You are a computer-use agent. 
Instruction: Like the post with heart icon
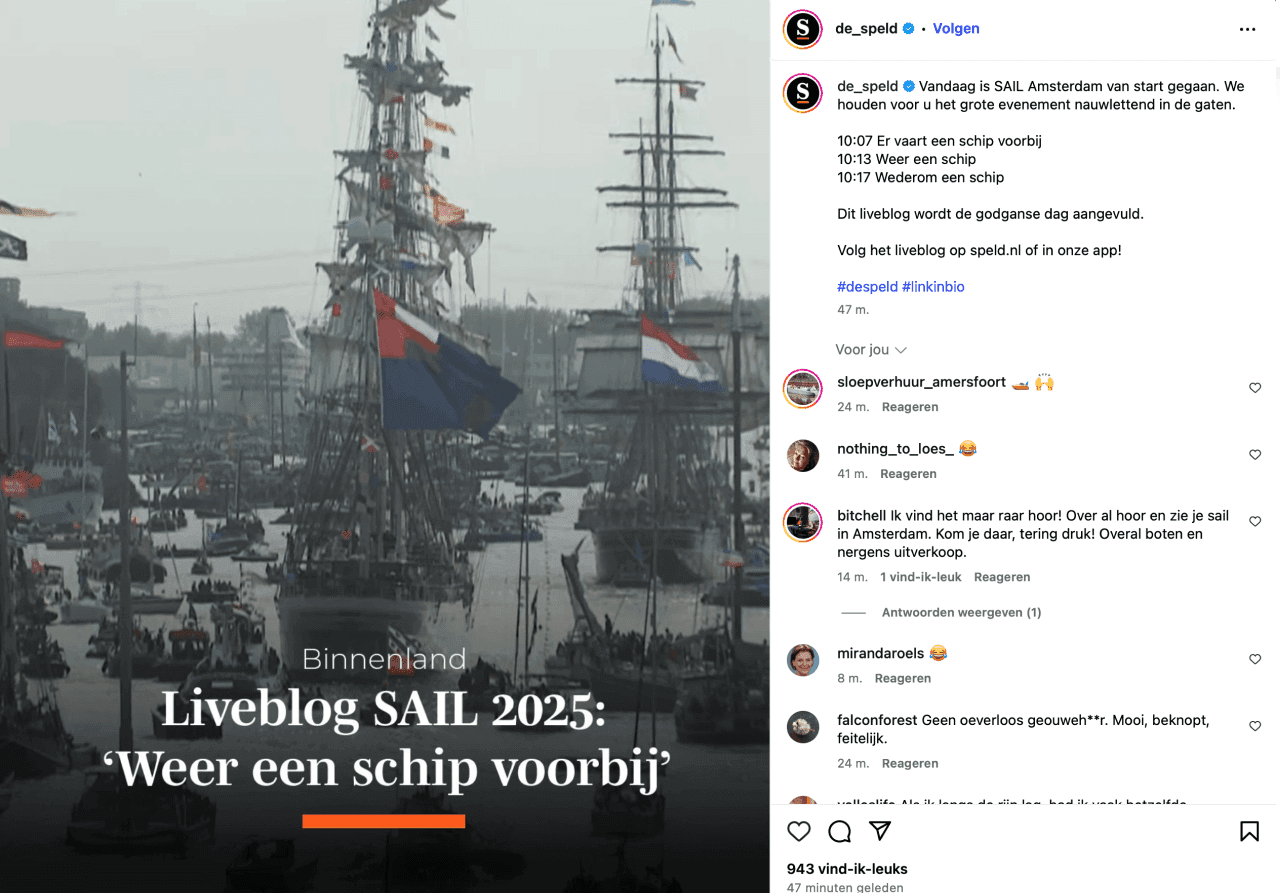click(x=799, y=831)
